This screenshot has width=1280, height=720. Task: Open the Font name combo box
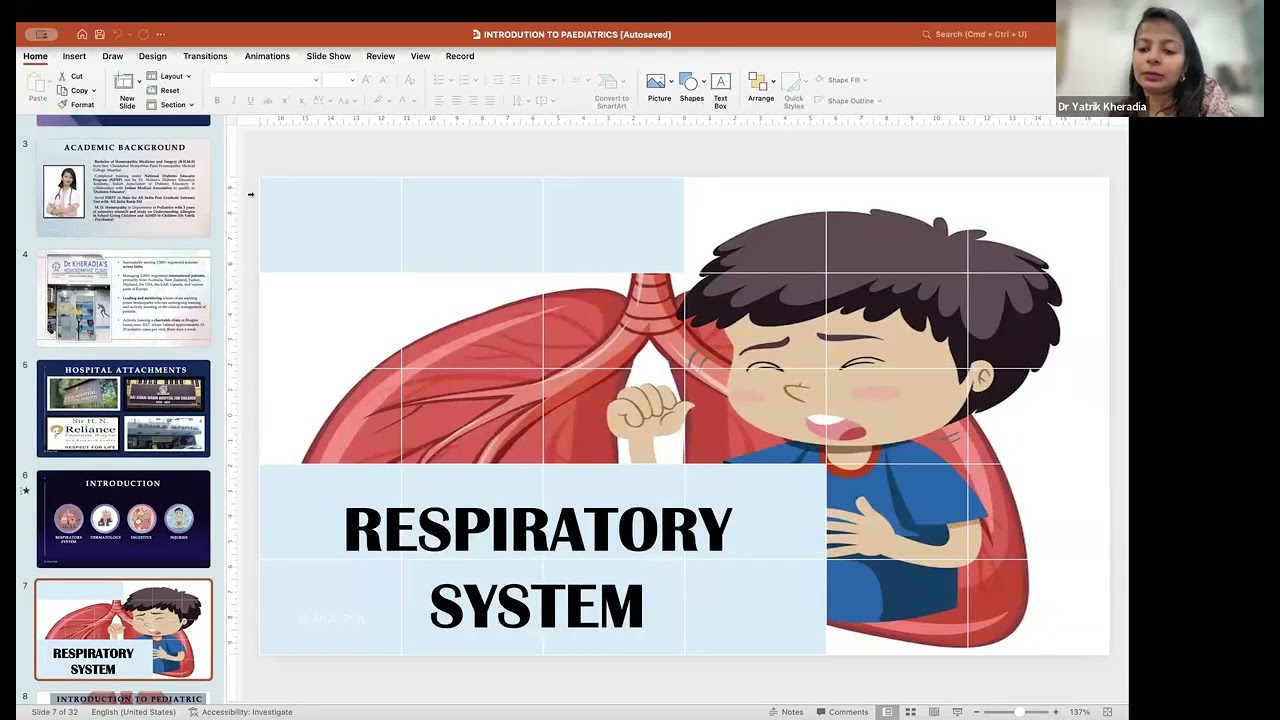click(x=265, y=80)
